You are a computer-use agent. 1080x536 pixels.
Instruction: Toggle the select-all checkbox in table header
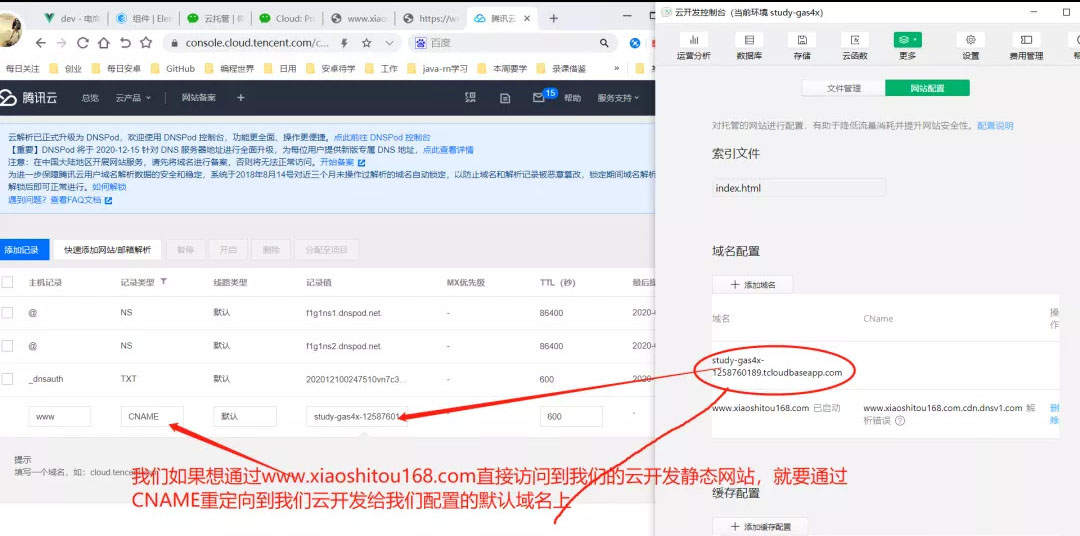pyautogui.click(x=7, y=282)
